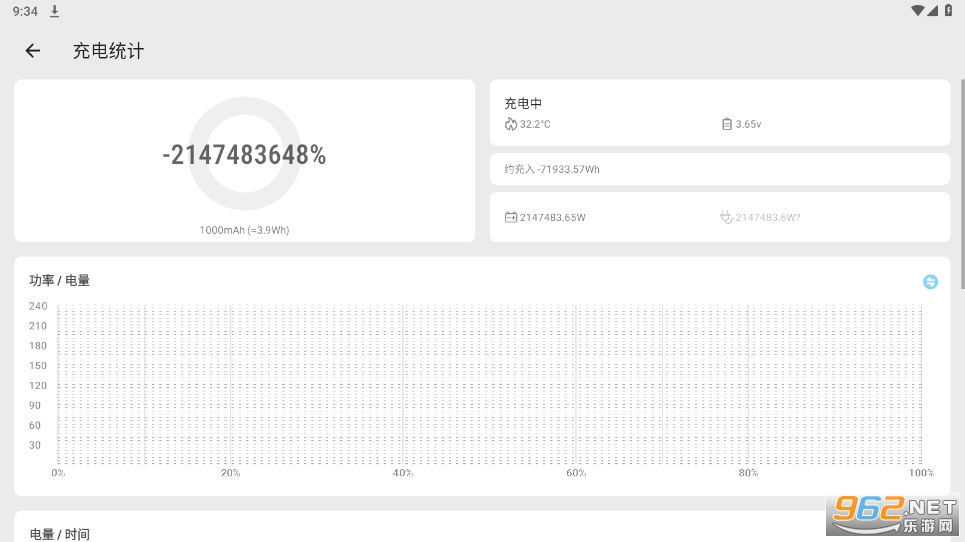The image size is (965, 542).
Task: Toggle the blue chart switch button
Action: (930, 282)
